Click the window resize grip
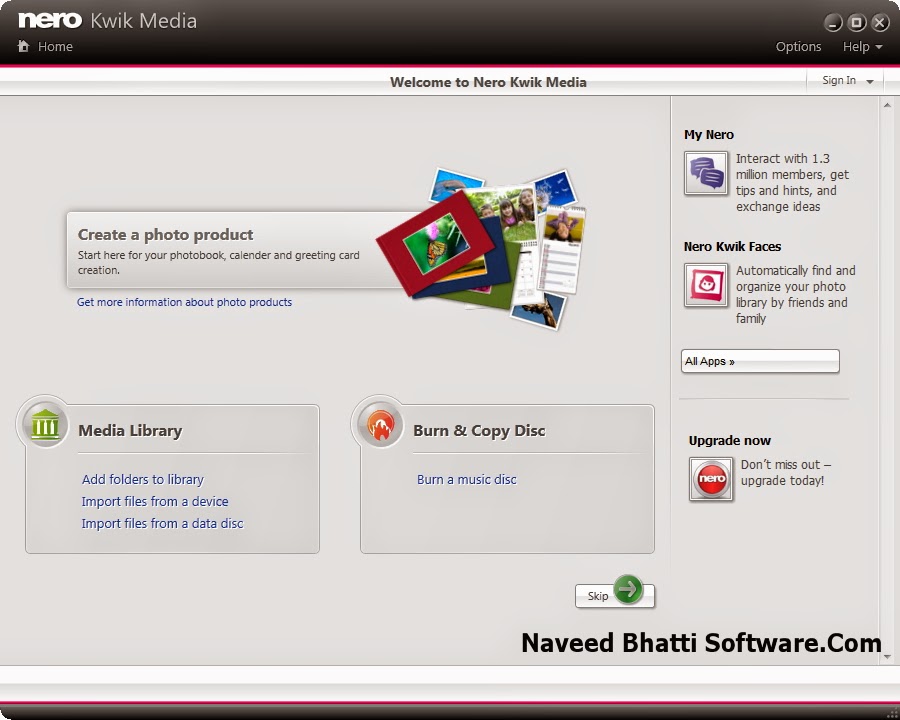The height and width of the screenshot is (720, 900). coord(891,713)
